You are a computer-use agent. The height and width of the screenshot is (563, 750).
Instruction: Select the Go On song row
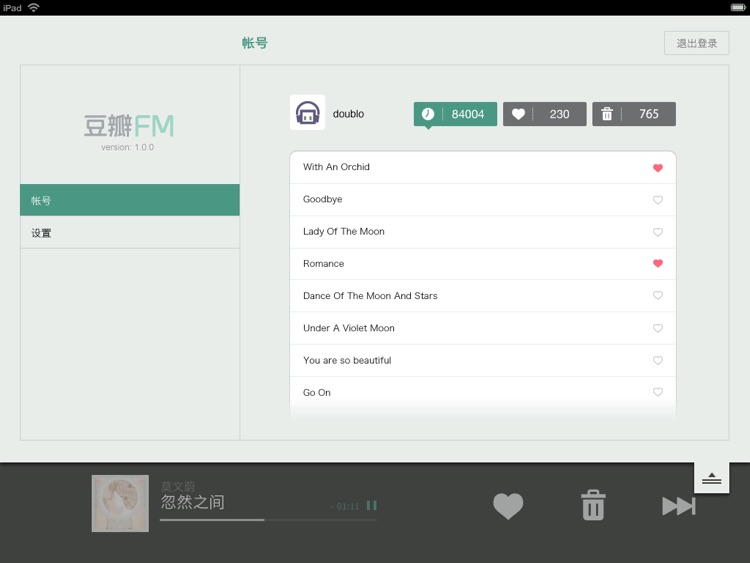pyautogui.click(x=483, y=392)
